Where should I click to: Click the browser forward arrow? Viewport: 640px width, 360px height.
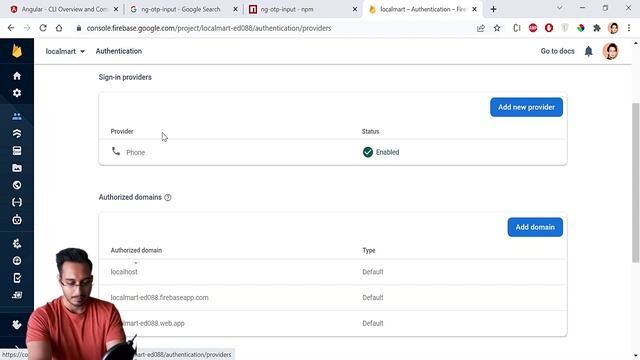tap(27, 28)
